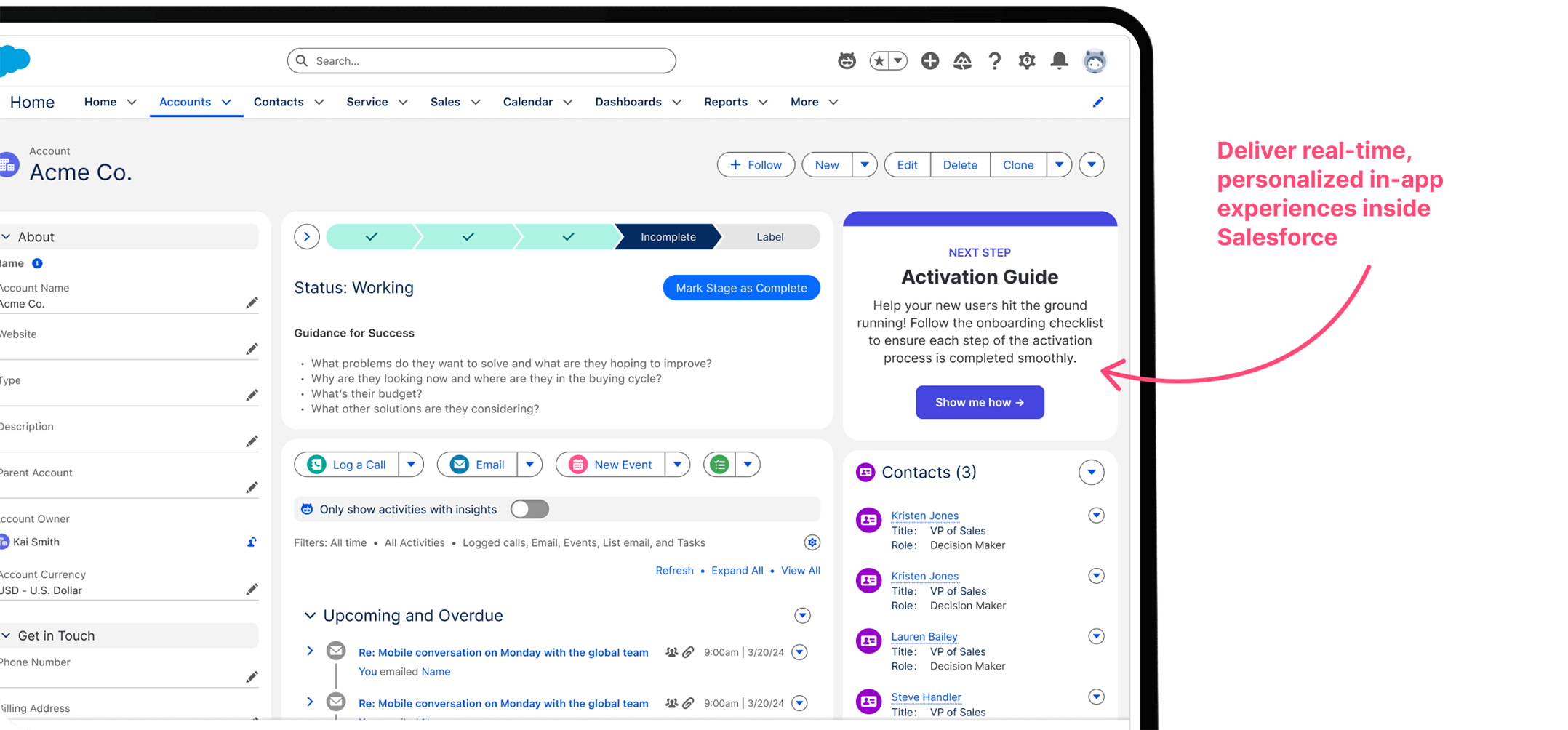
Task: Select the Accounts navigation tab
Action: [x=185, y=102]
